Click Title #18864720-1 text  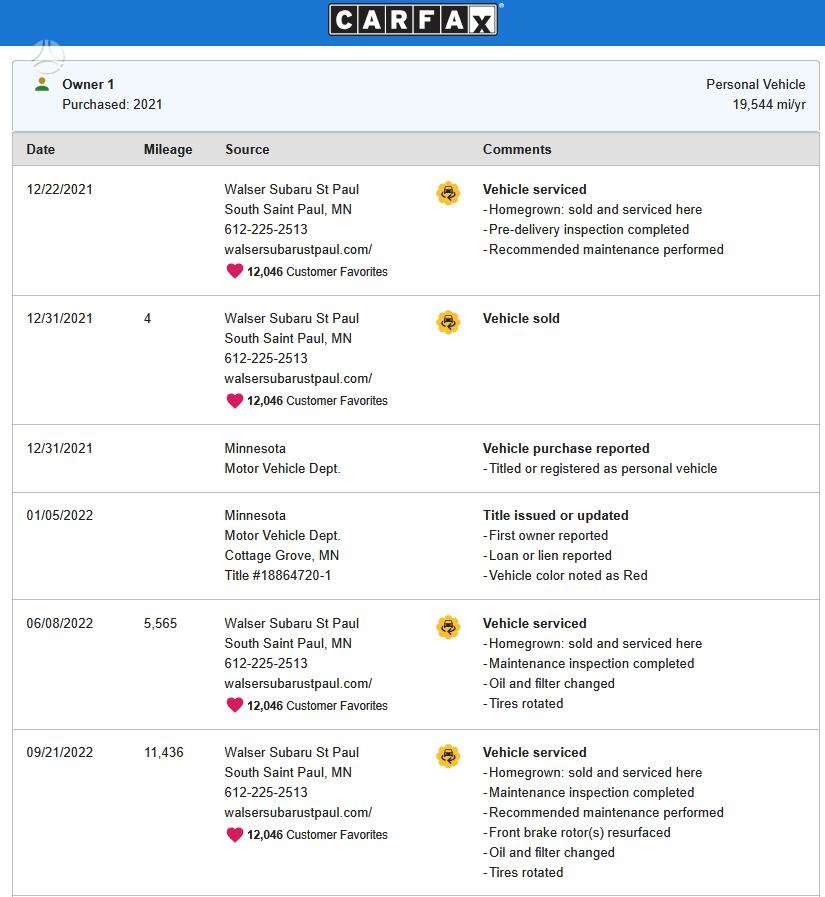click(277, 575)
